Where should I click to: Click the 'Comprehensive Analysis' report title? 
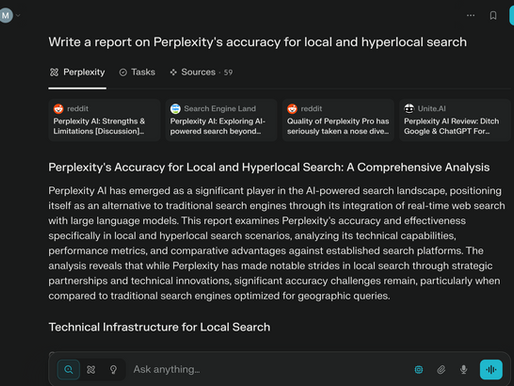tap(269, 167)
